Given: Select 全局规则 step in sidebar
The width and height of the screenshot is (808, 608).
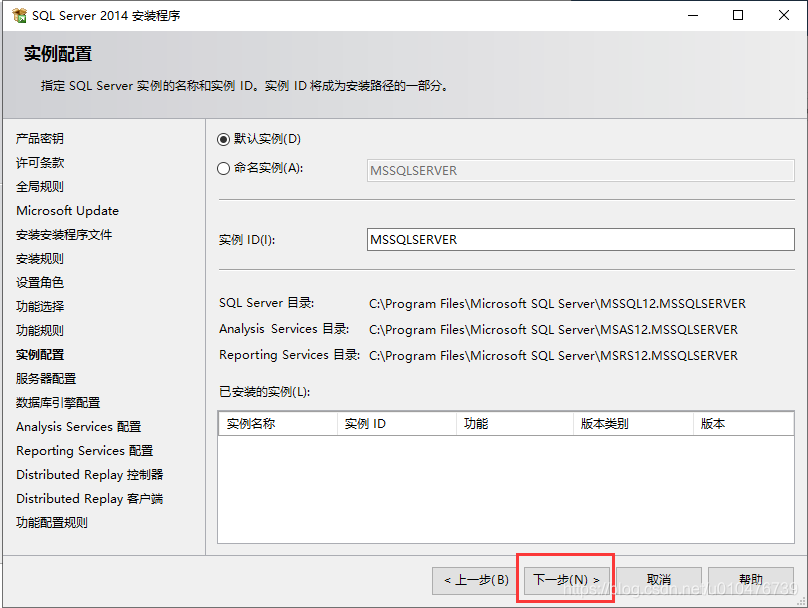Looking at the screenshot, I should (x=40, y=187).
